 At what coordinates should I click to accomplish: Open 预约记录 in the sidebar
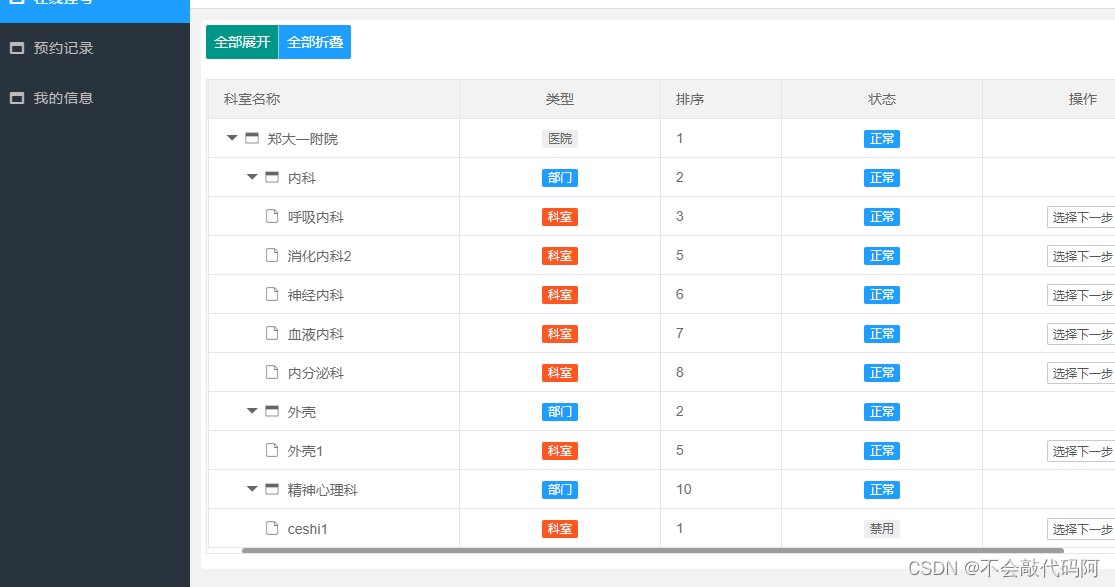coord(63,48)
